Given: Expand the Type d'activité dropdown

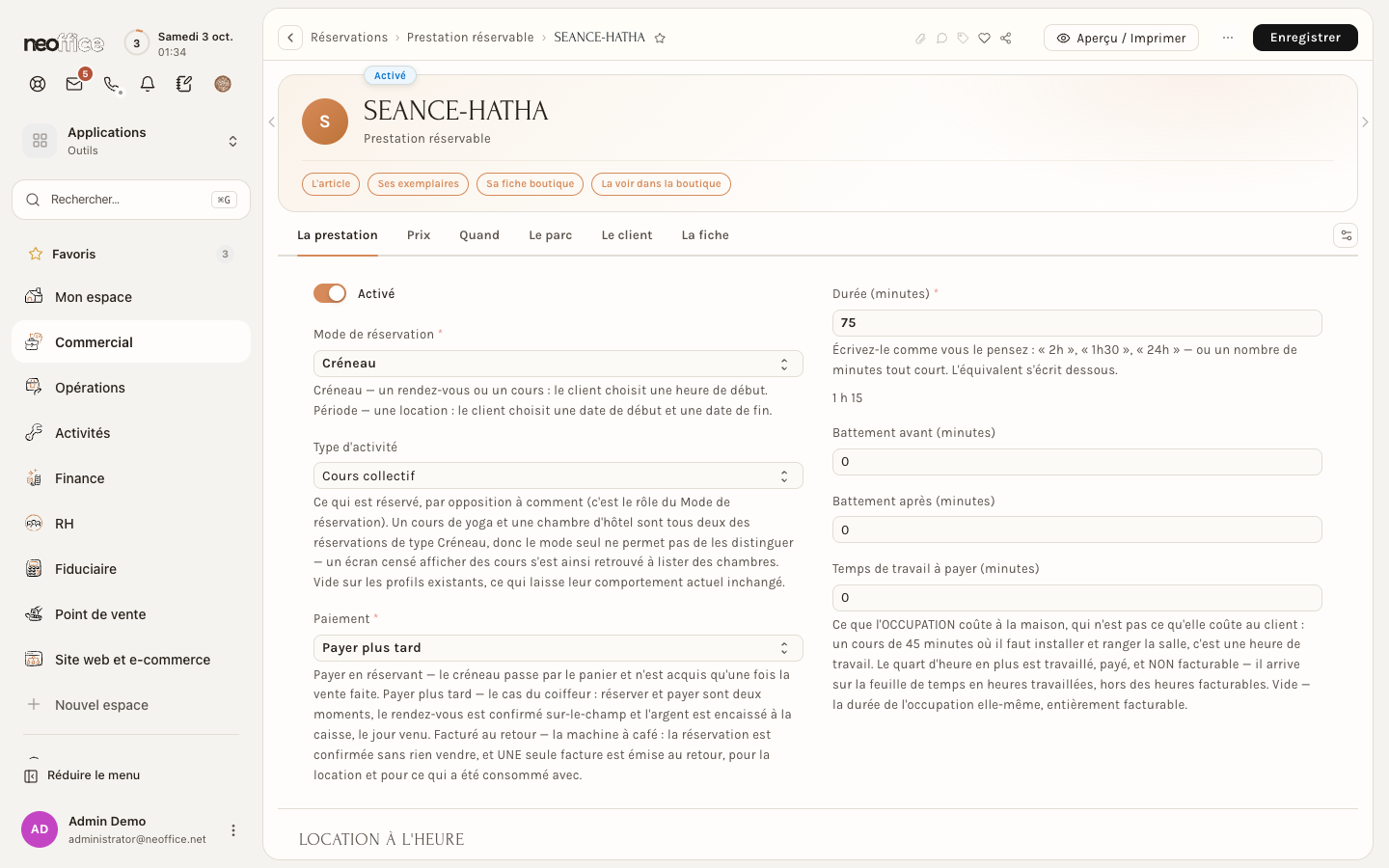Looking at the screenshot, I should click(x=558, y=475).
